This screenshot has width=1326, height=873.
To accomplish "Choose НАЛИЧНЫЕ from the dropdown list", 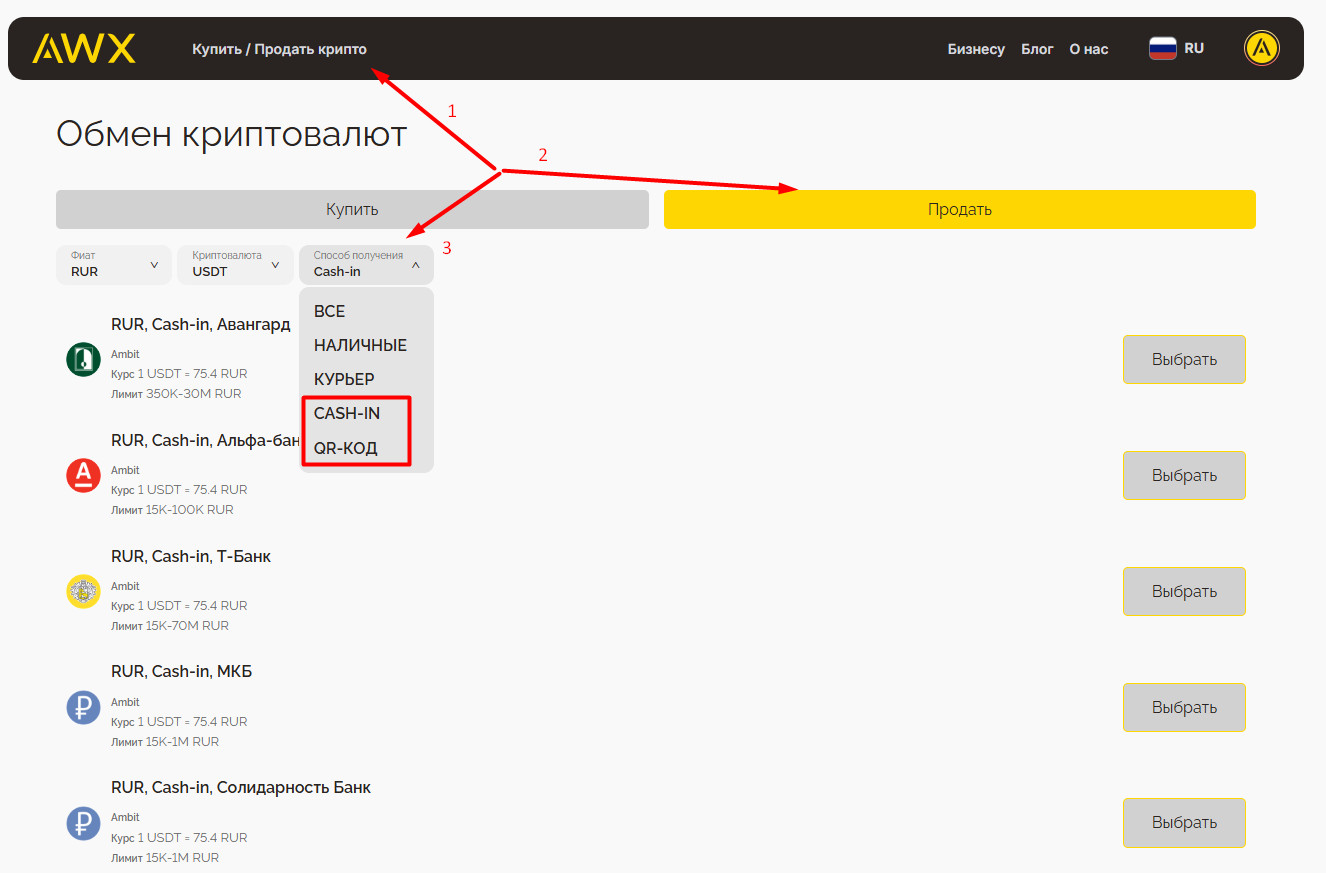I will 360,346.
